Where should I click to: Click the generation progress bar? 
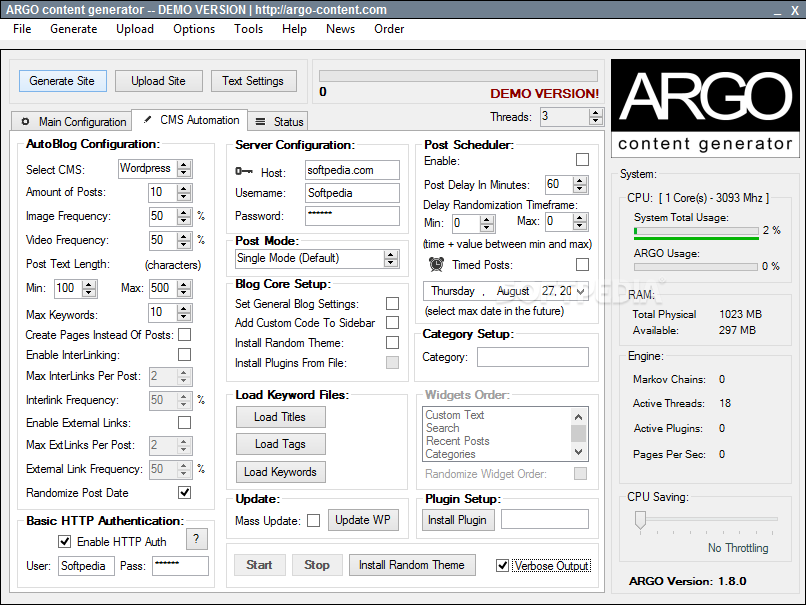coord(458,76)
